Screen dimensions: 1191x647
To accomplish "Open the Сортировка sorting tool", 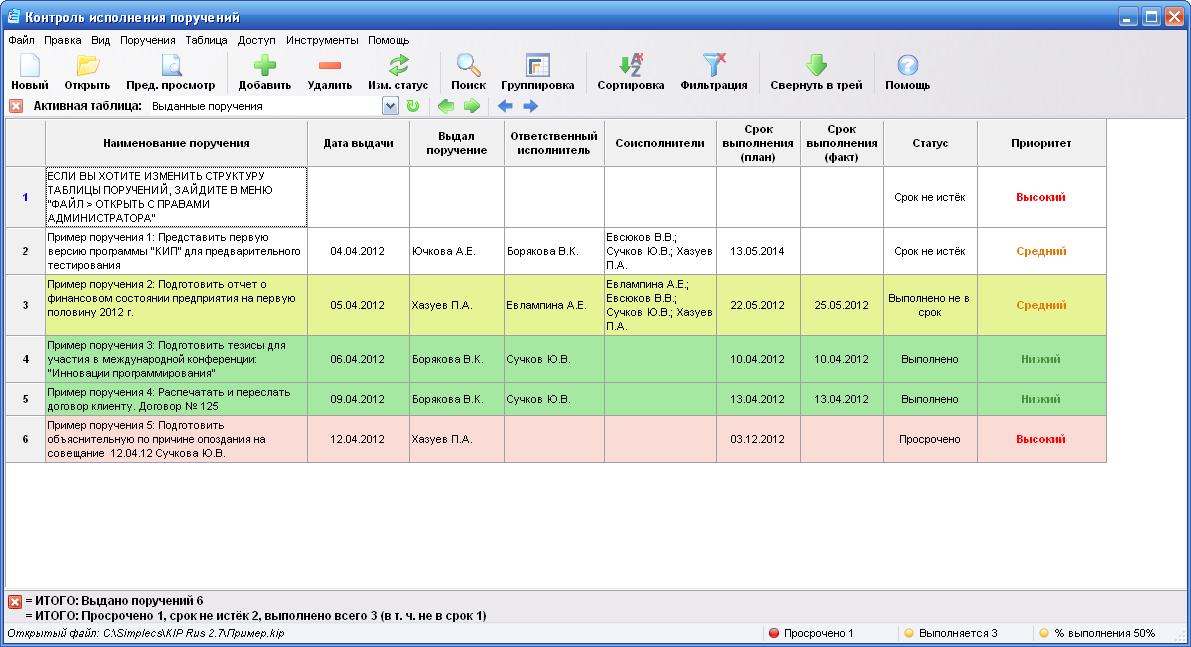I will click(x=630, y=72).
